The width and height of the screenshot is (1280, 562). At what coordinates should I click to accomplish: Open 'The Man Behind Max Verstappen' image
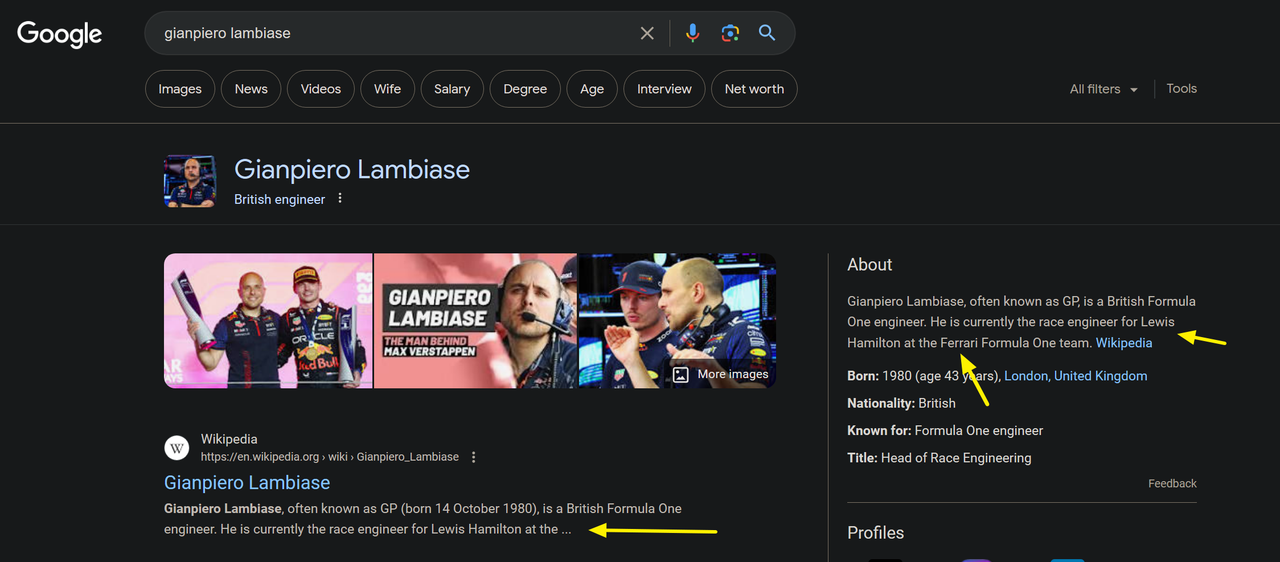pos(475,320)
